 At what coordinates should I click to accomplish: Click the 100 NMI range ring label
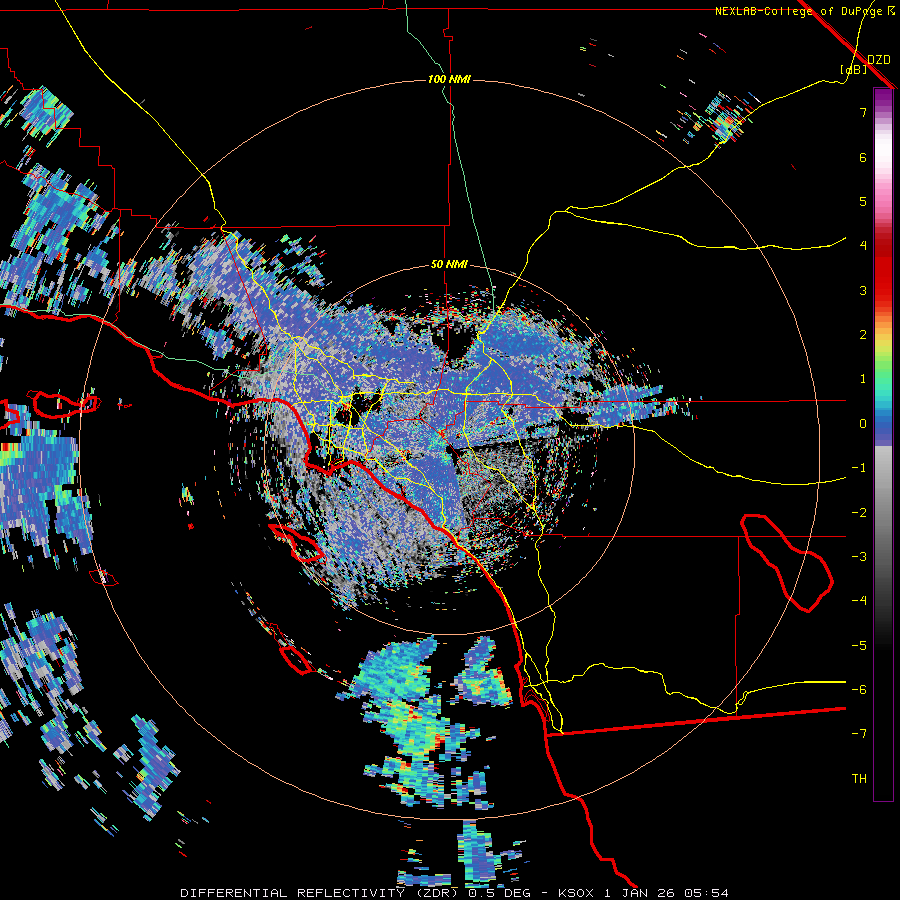[449, 79]
